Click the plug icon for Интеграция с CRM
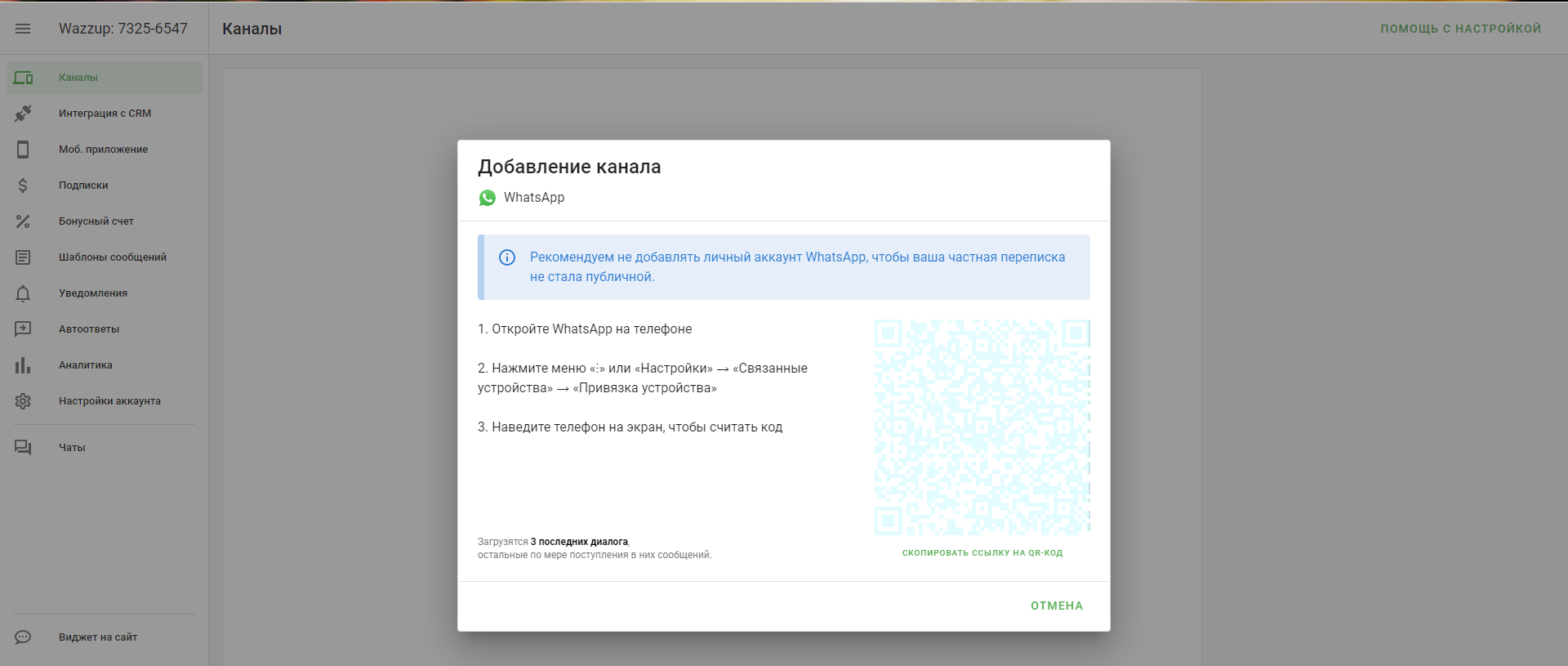This screenshot has height=666, width=1568. click(x=23, y=114)
